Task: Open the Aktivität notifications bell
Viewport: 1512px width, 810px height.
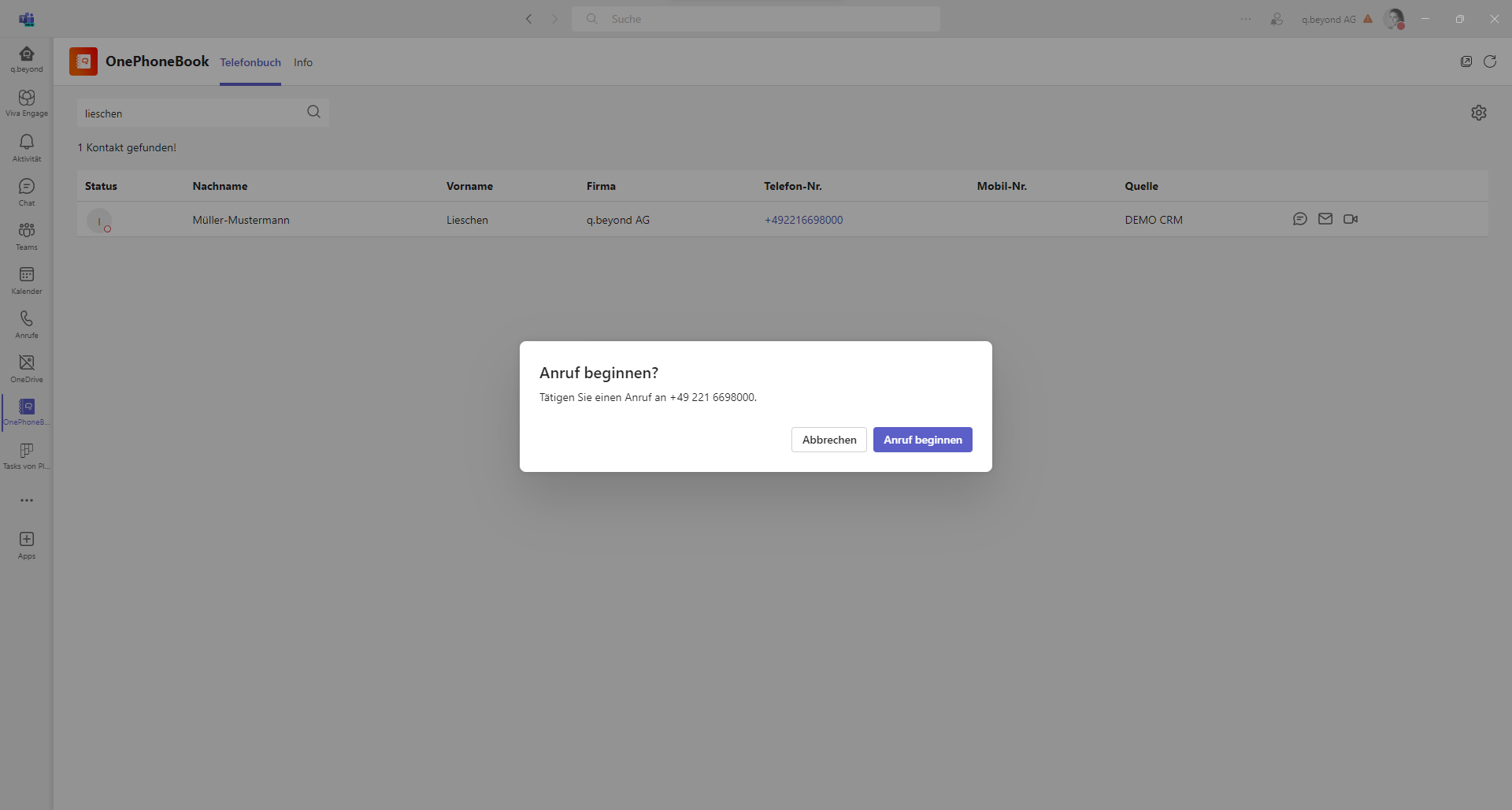Action: click(x=27, y=147)
